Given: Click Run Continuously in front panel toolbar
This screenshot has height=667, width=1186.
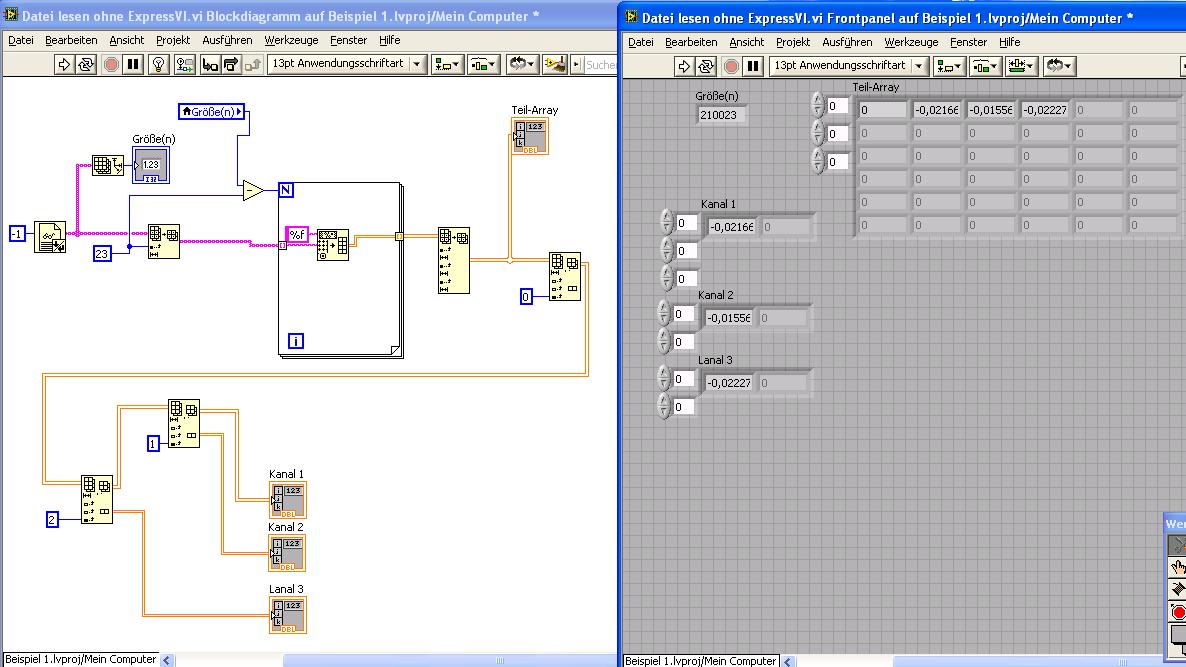Looking at the screenshot, I should [x=707, y=66].
